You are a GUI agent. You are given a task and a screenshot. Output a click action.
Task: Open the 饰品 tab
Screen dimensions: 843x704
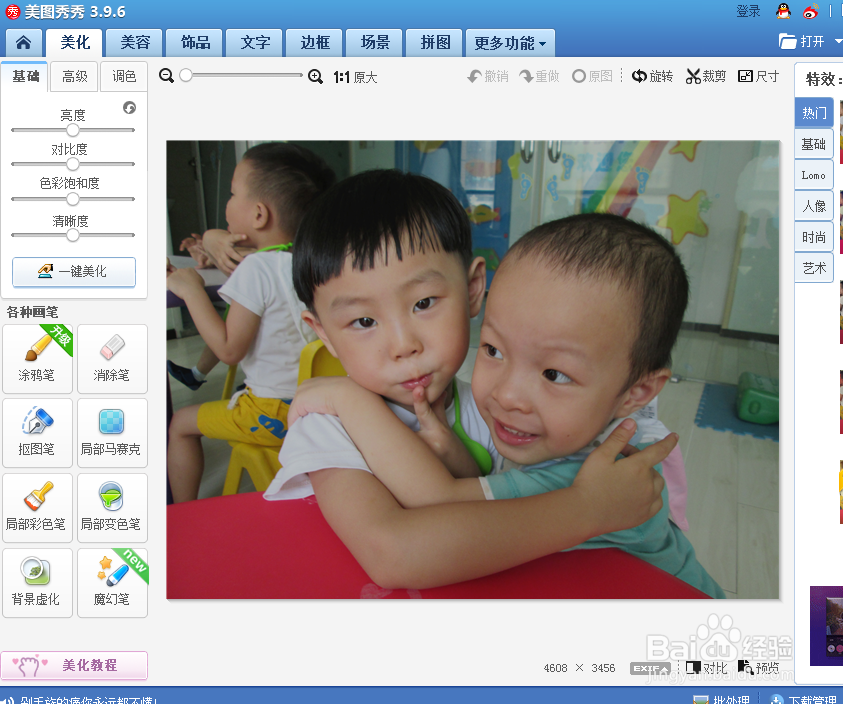click(195, 42)
